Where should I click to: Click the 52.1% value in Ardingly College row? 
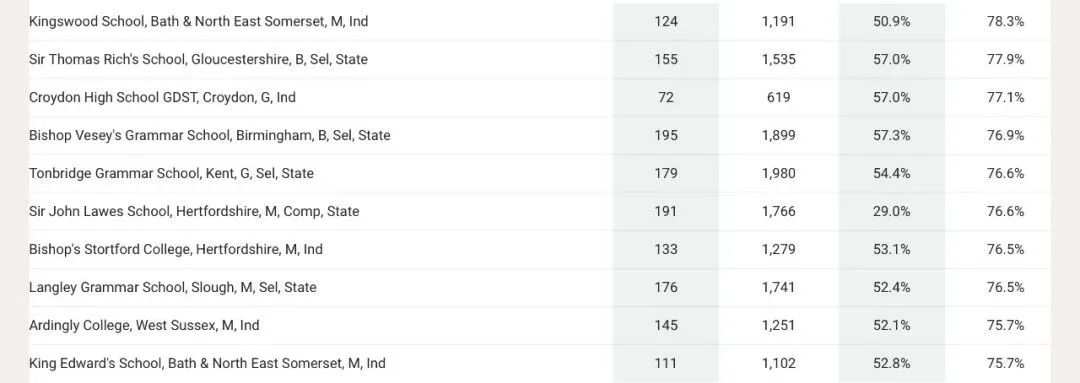pos(892,325)
